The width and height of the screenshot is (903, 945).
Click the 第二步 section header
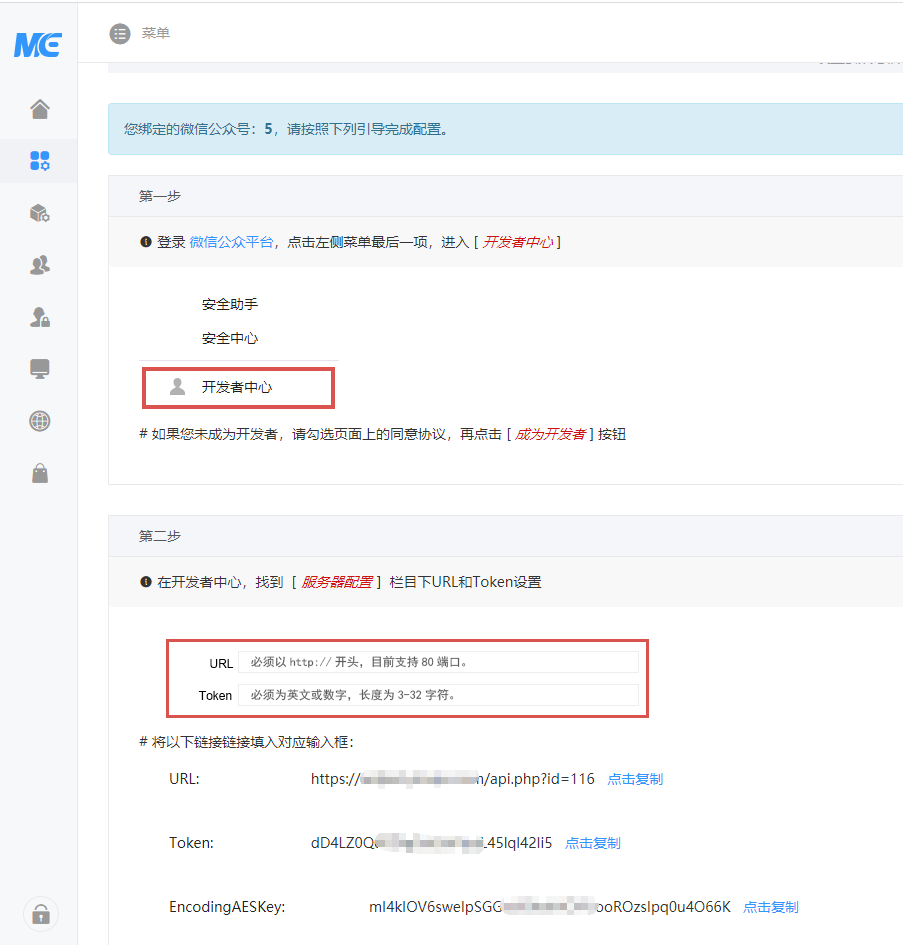click(506, 536)
